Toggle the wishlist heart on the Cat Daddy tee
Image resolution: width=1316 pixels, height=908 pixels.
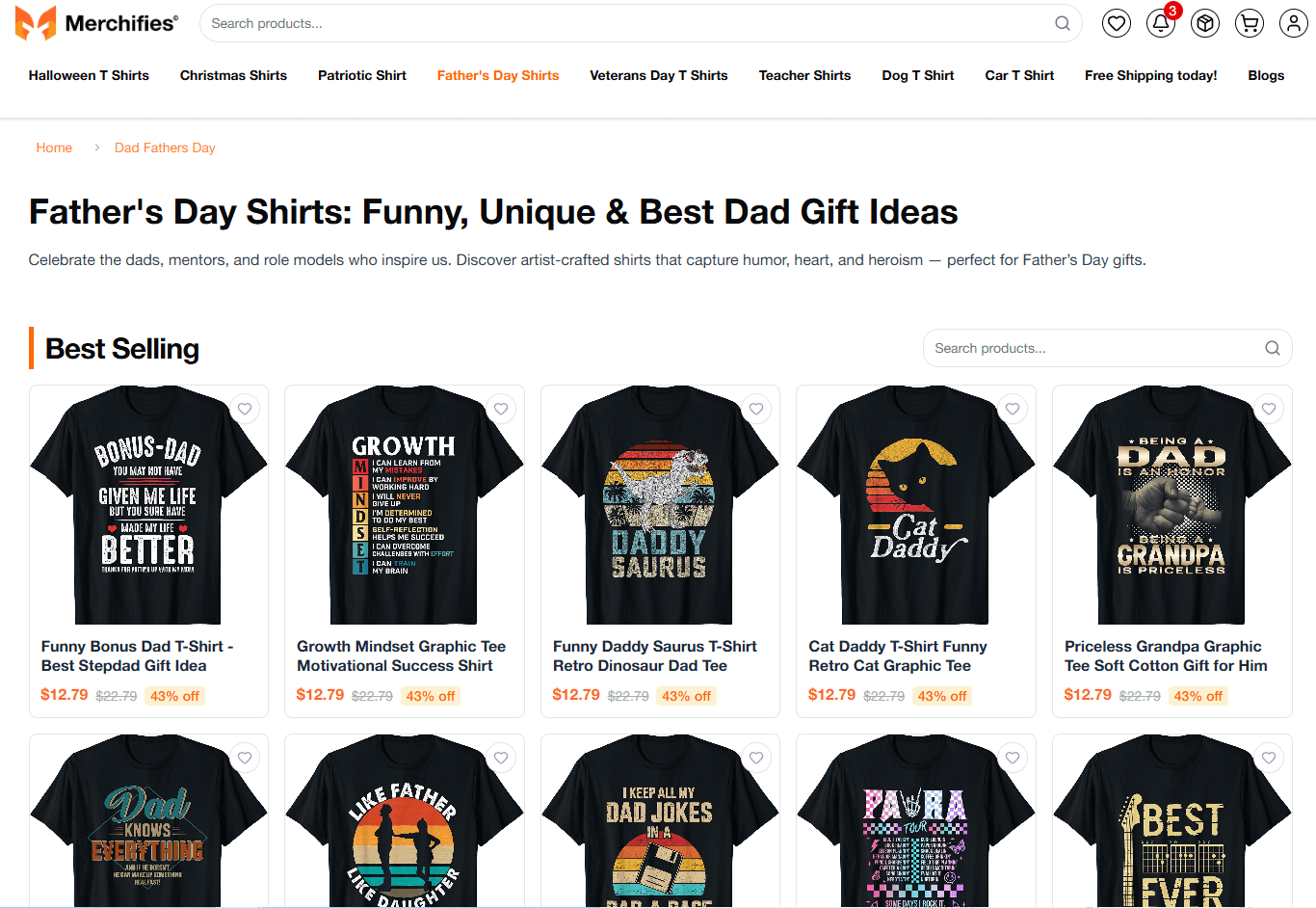tap(1013, 409)
